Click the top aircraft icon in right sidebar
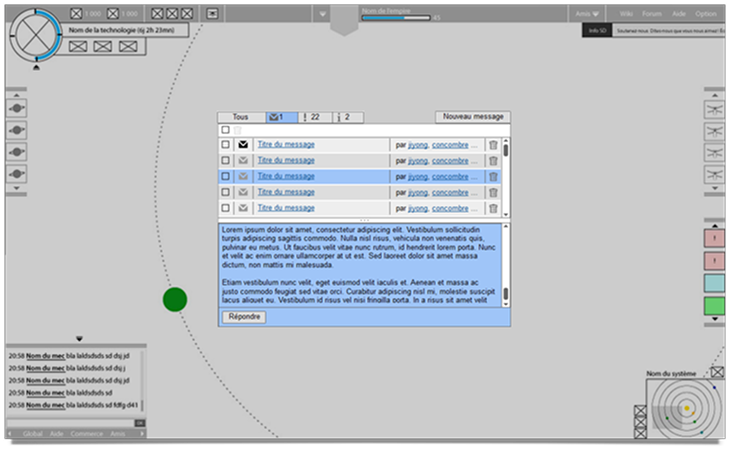730x452 pixels. pyautogui.click(x=714, y=108)
